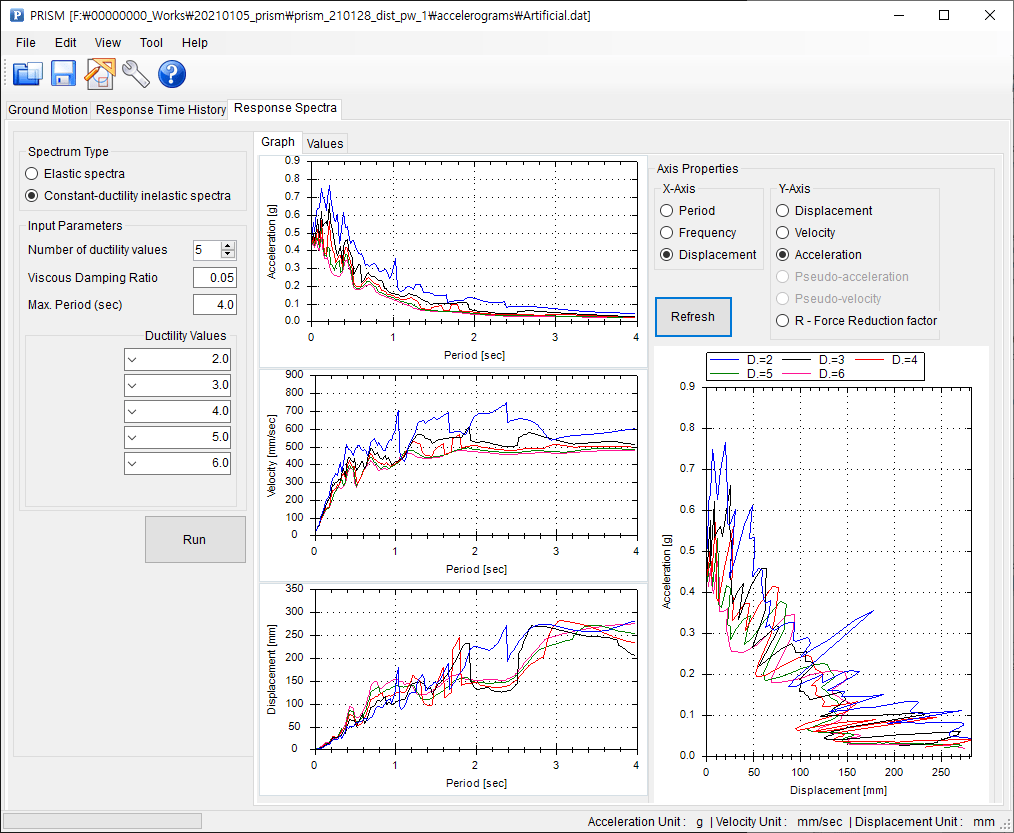Open an accelerogram file via the folder toolbar icon
This screenshot has width=1014, height=833.
27,73
